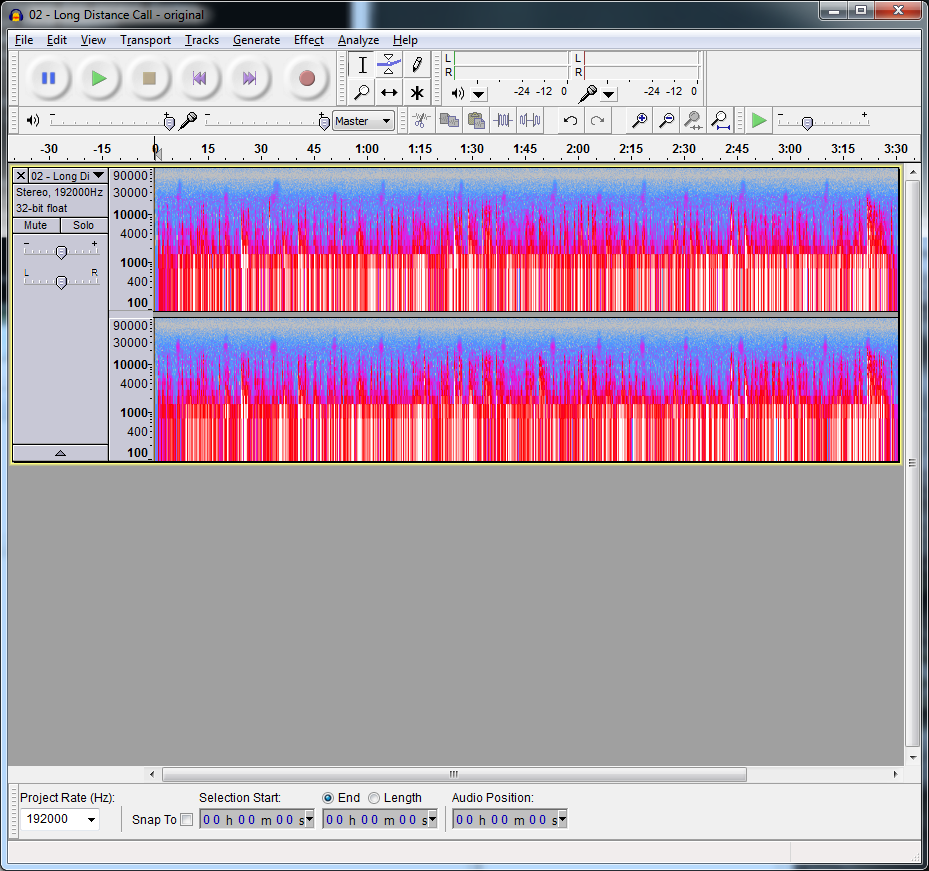Click the vertical scrollbar down arrow
The width and height of the screenshot is (929, 871).
point(912,758)
